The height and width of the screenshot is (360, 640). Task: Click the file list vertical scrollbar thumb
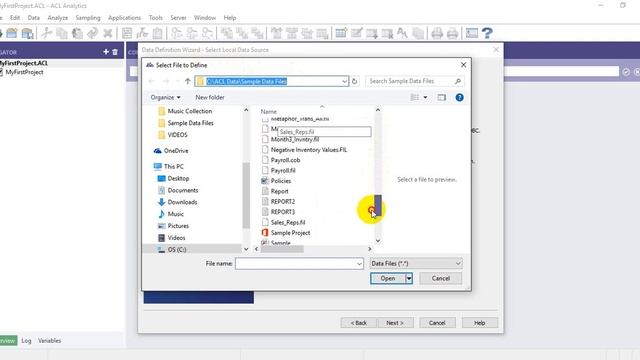click(x=378, y=205)
